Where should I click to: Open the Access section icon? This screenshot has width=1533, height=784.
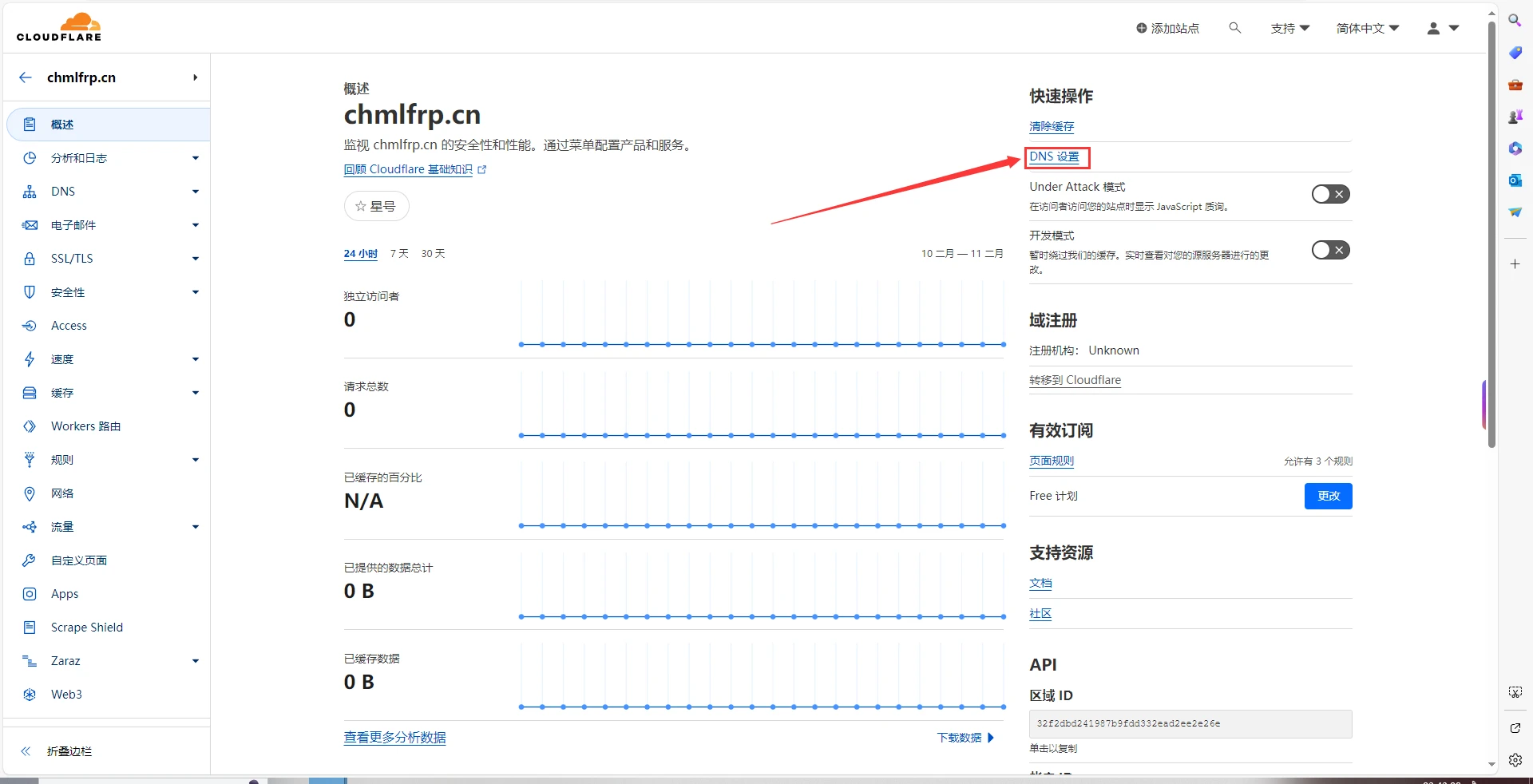[30, 326]
